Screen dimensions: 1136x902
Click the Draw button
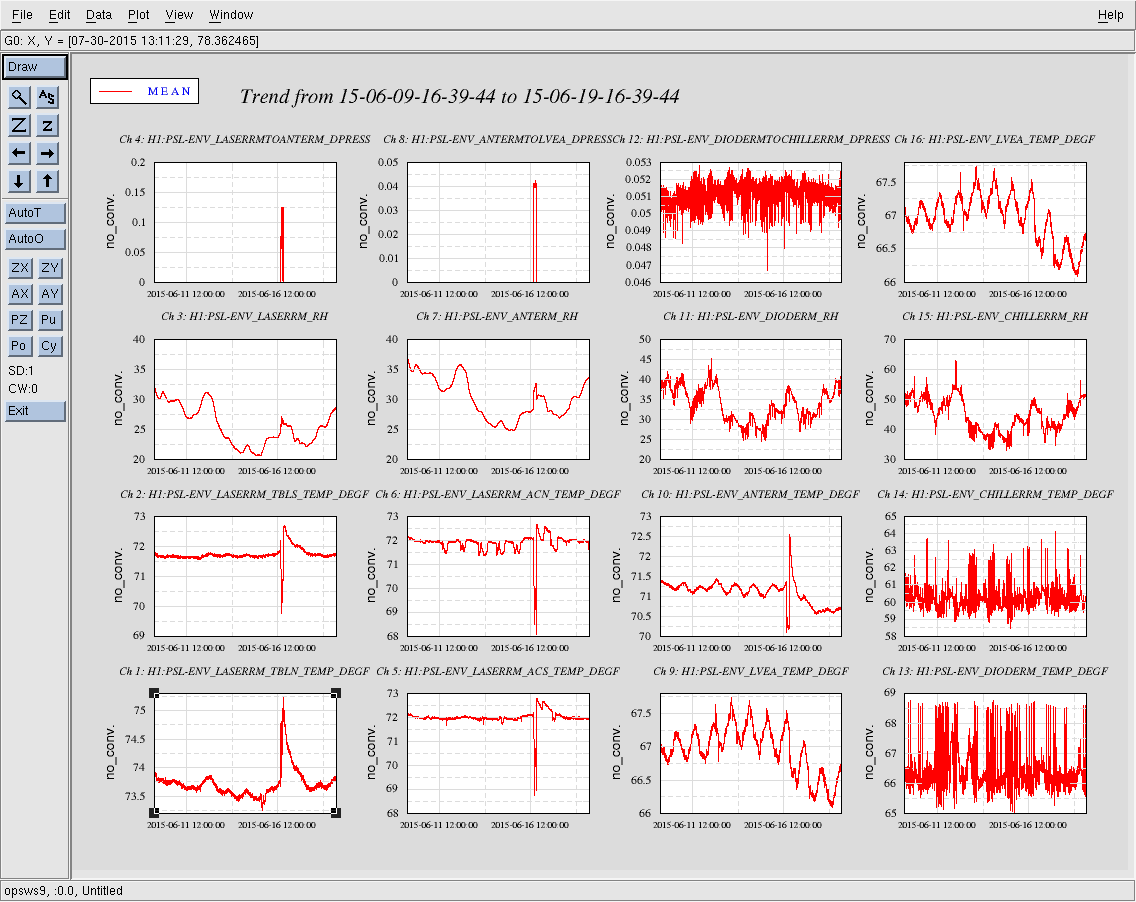[x=35, y=67]
